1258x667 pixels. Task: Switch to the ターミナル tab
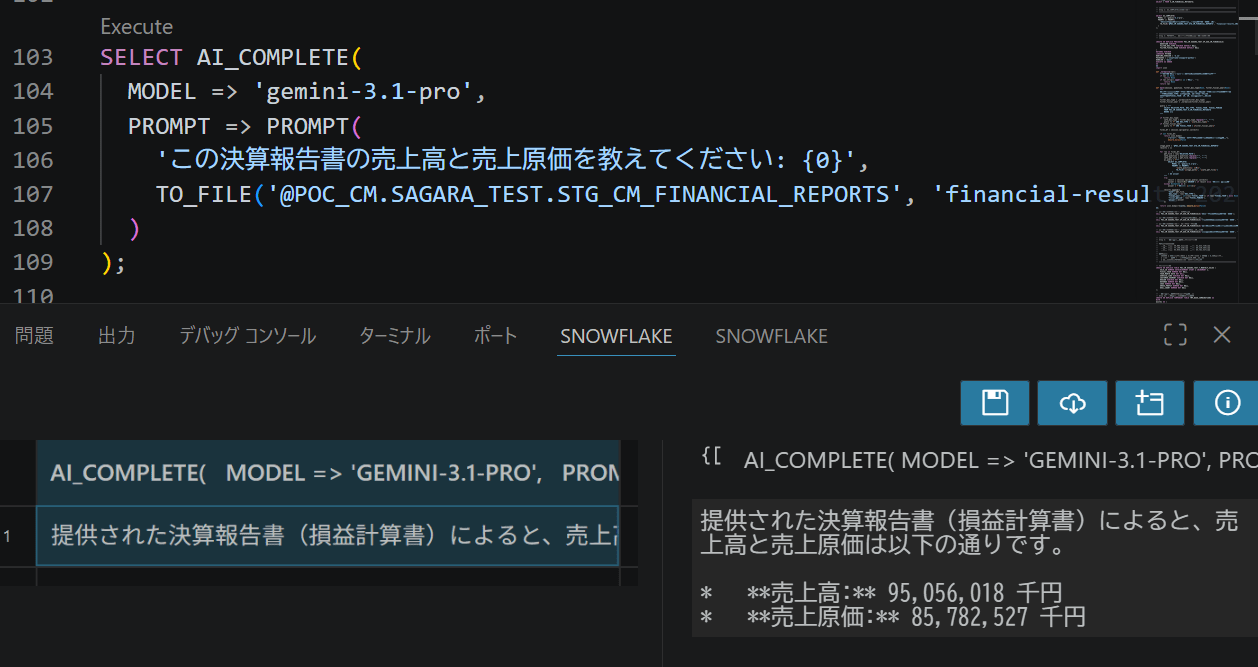click(394, 336)
